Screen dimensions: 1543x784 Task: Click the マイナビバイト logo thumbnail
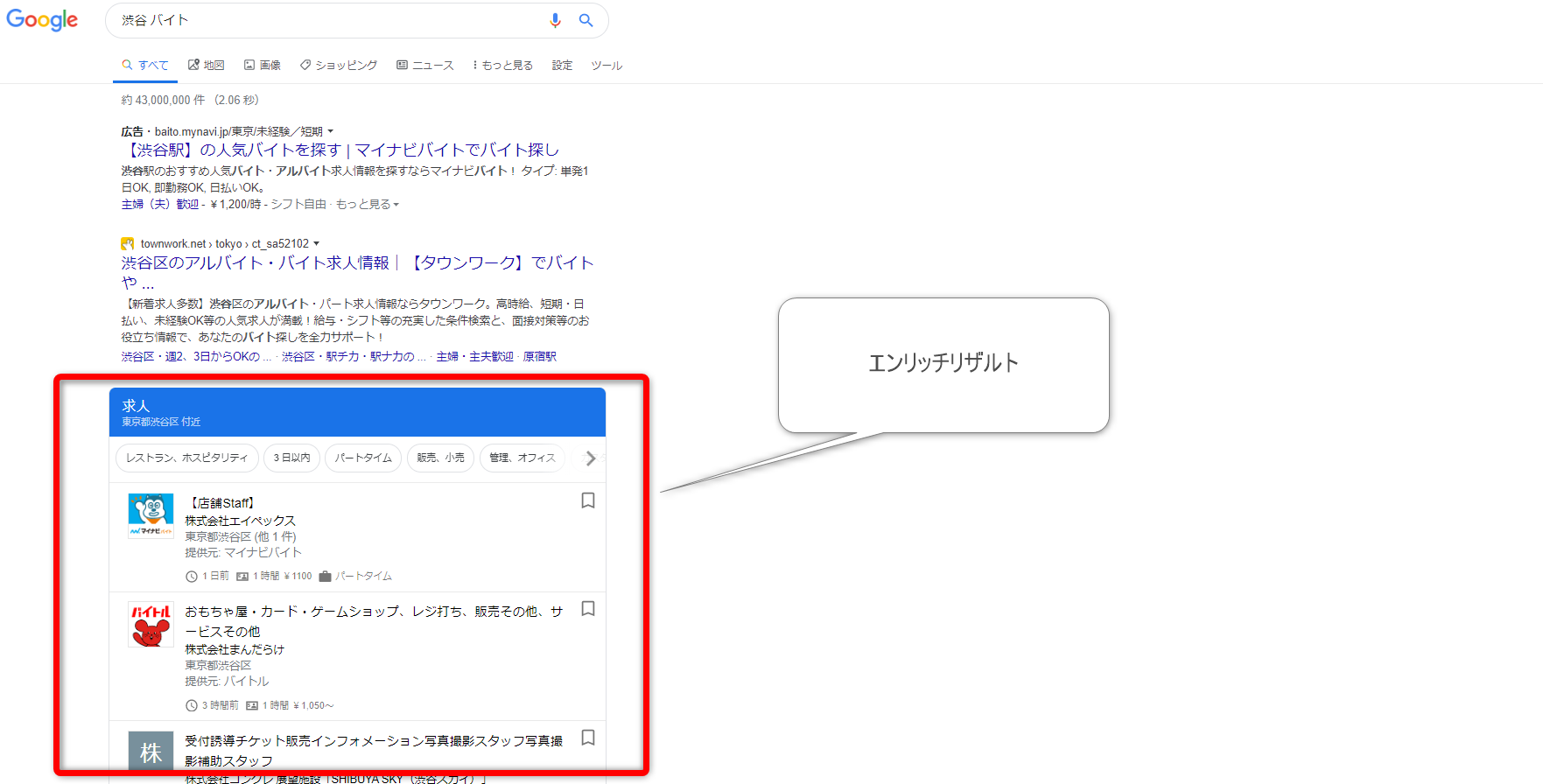[x=151, y=515]
